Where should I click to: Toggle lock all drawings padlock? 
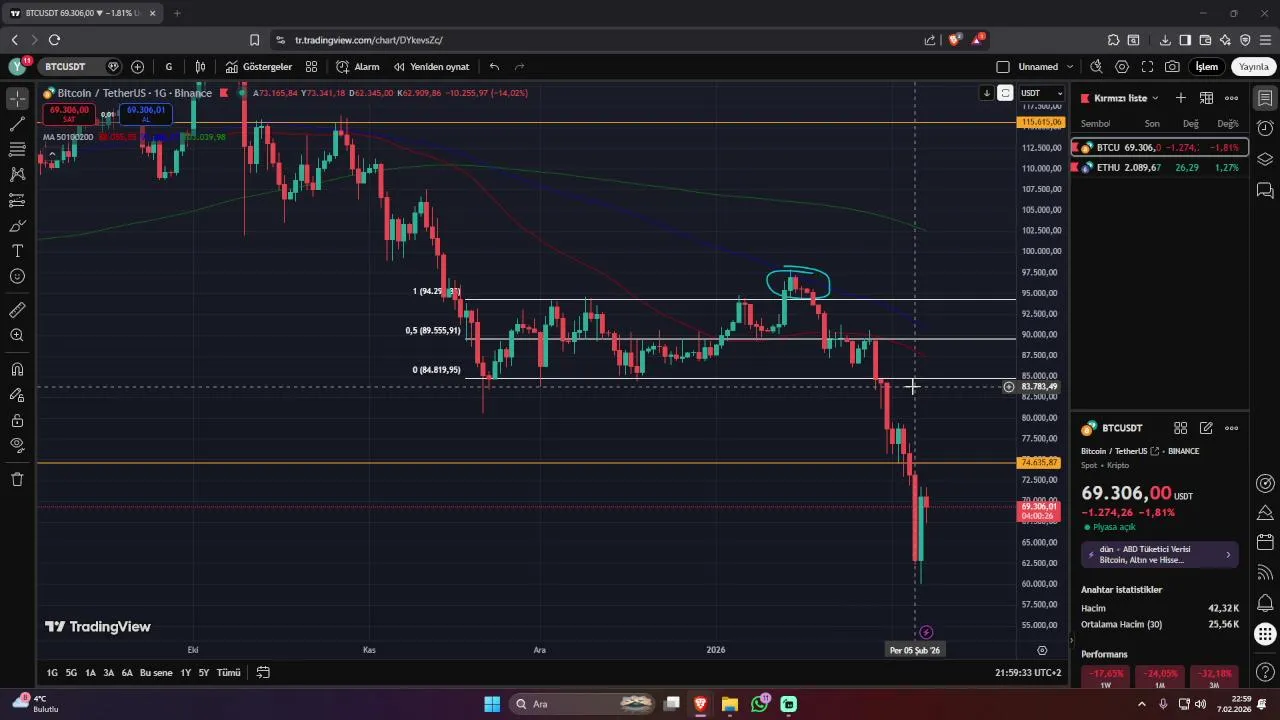tap(17, 420)
